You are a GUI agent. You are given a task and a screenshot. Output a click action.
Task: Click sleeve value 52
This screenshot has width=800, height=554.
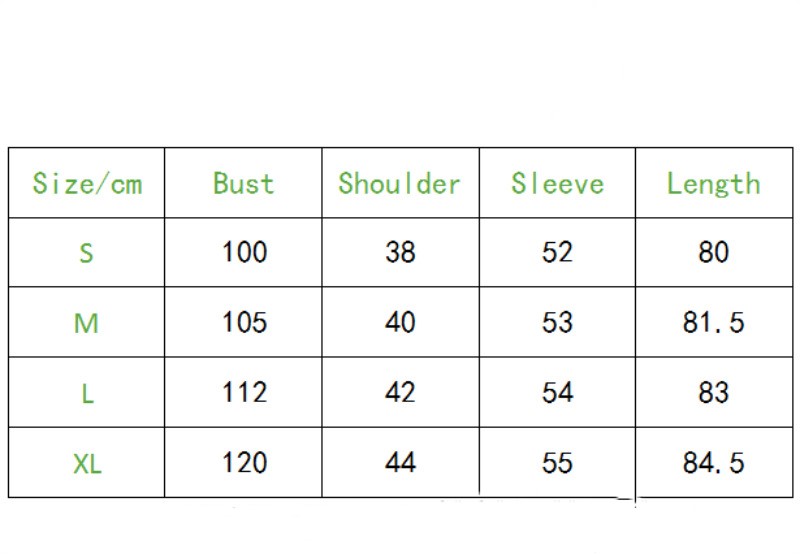pos(557,252)
